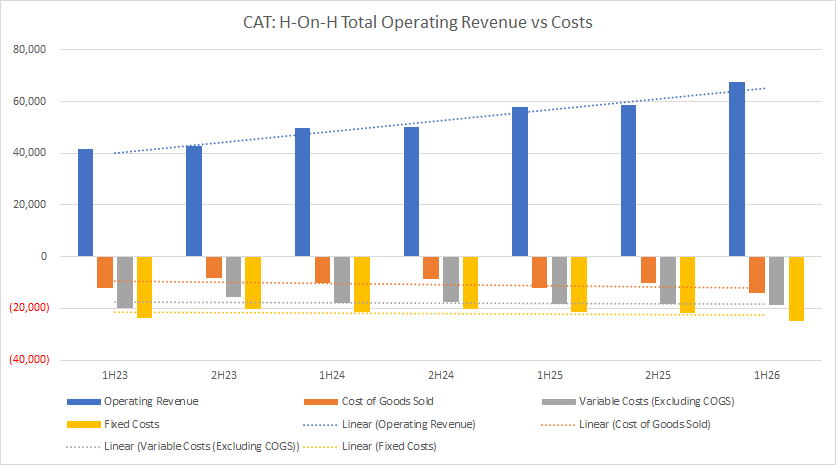Click the blue Operating Revenue legend swatch
Image resolution: width=836 pixels, height=465 pixels.
click(82, 401)
